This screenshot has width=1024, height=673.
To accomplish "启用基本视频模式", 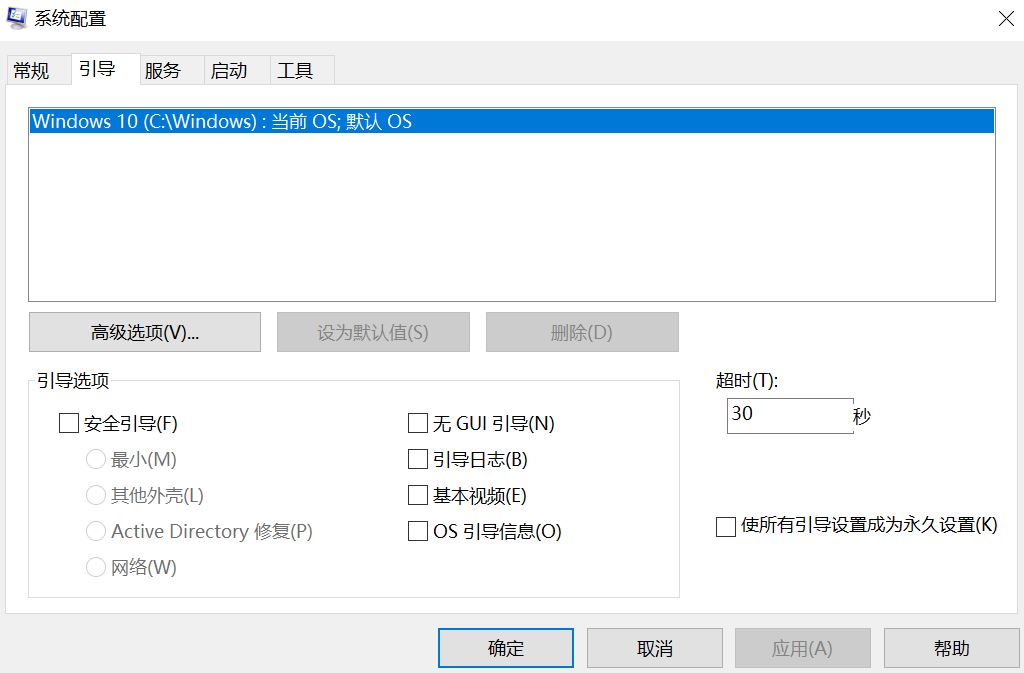I will [x=417, y=495].
